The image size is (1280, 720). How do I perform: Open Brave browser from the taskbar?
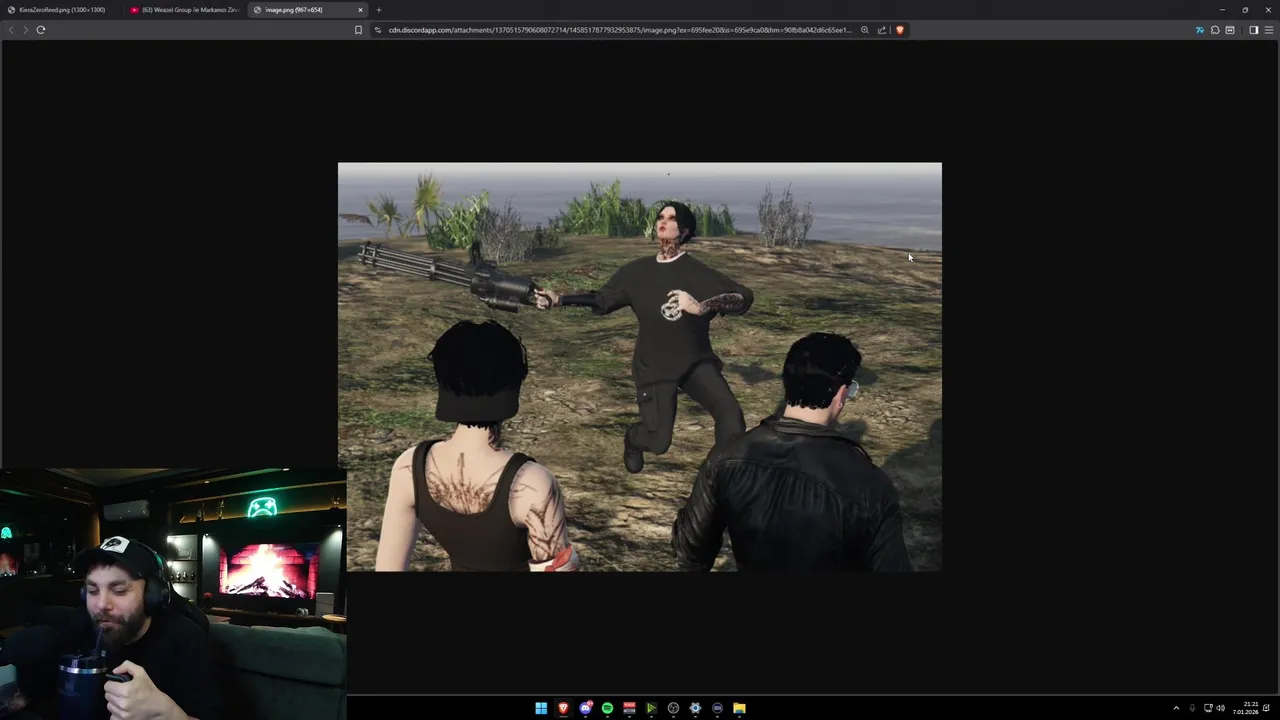click(x=563, y=708)
